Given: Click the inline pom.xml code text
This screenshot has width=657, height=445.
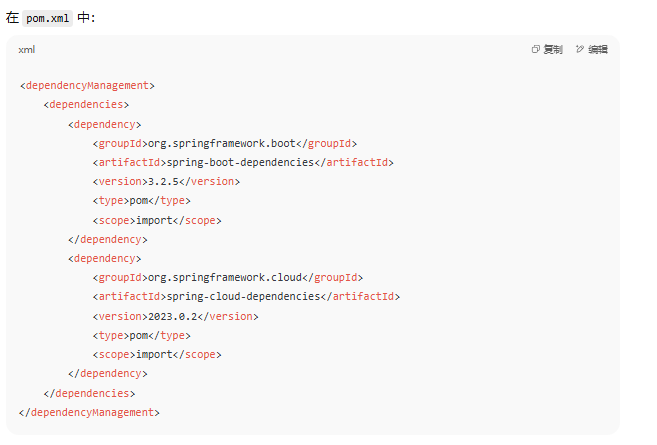Looking at the screenshot, I should pos(48,18).
